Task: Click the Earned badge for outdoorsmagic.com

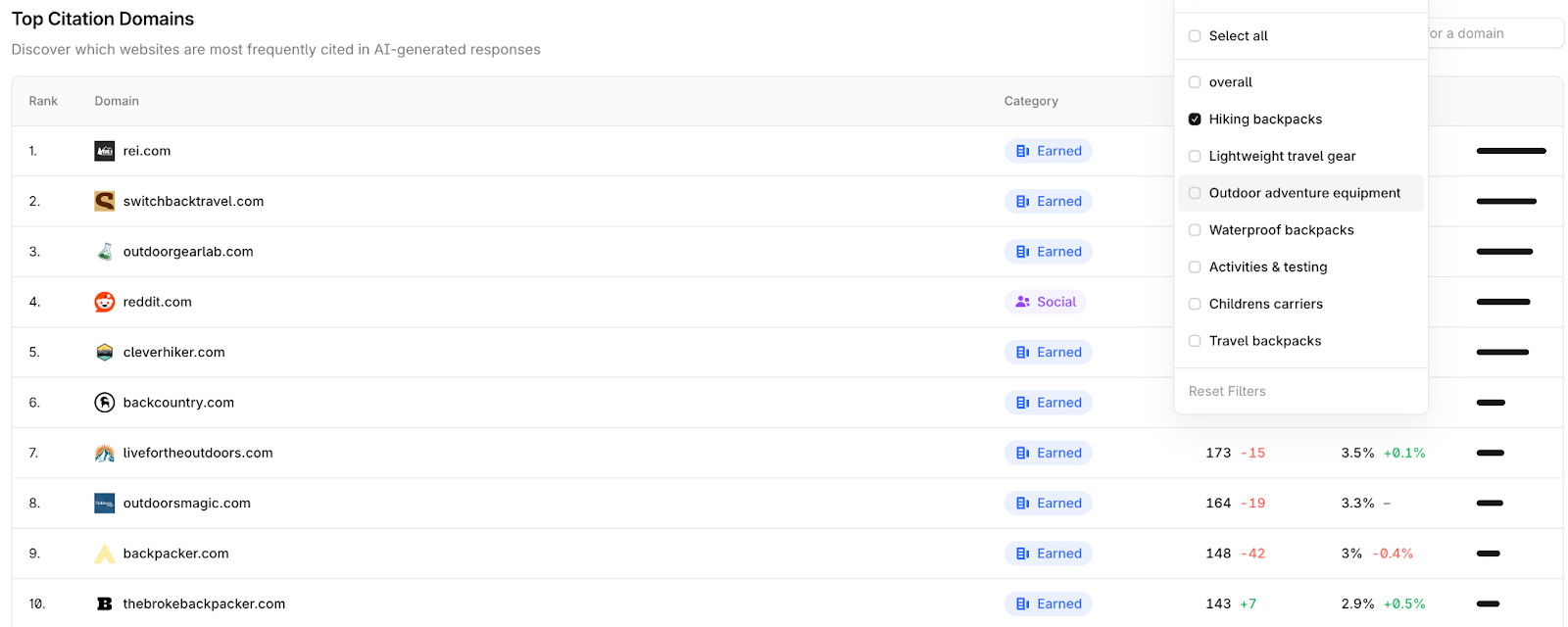Action: tap(1048, 504)
